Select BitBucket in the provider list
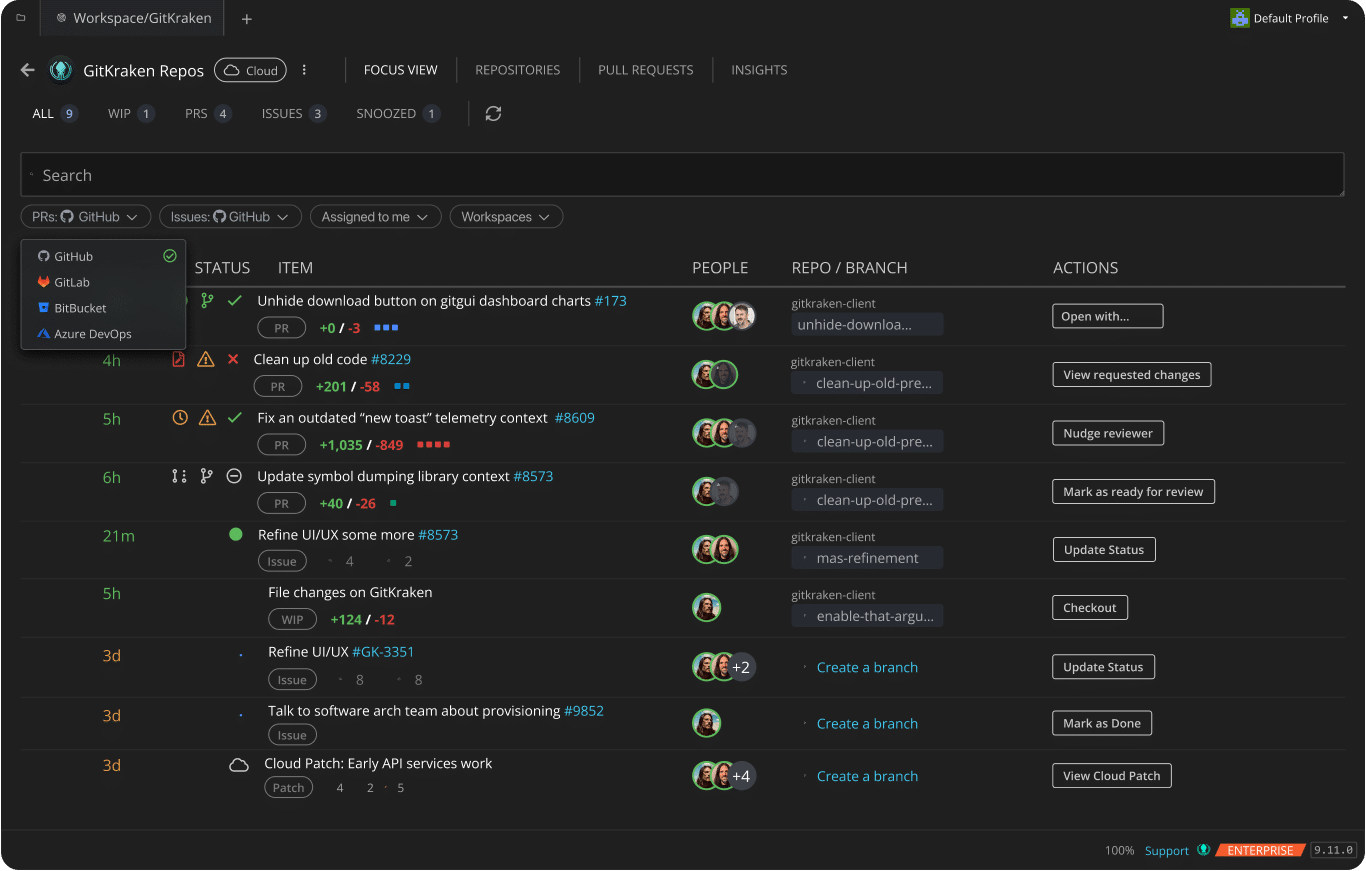This screenshot has height=871, width=1366. pyautogui.click(x=103, y=309)
